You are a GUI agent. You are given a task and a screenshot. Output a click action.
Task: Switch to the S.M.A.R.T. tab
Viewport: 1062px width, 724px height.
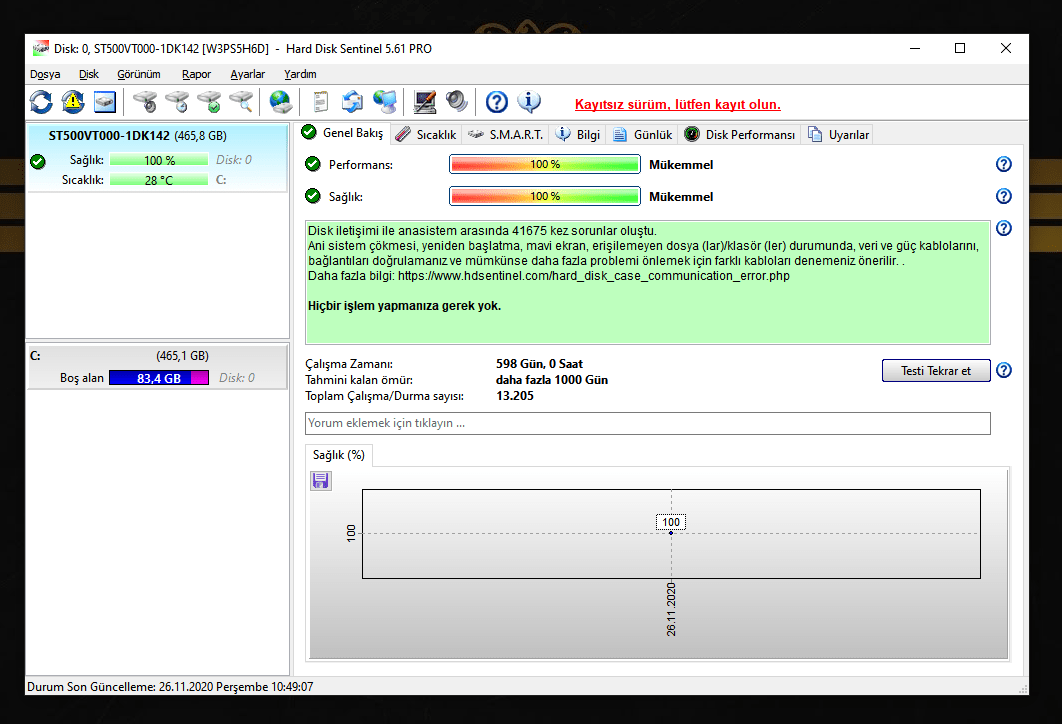(505, 135)
